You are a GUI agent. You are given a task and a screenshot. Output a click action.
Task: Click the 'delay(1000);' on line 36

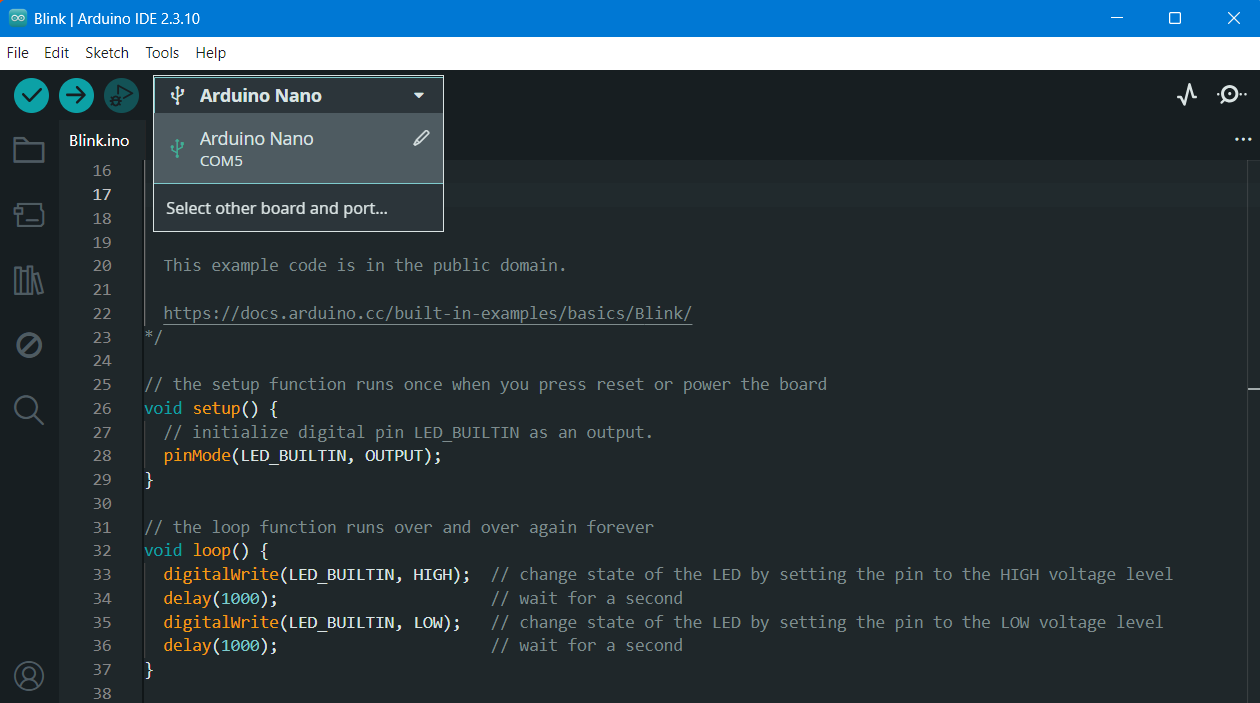[x=220, y=646]
